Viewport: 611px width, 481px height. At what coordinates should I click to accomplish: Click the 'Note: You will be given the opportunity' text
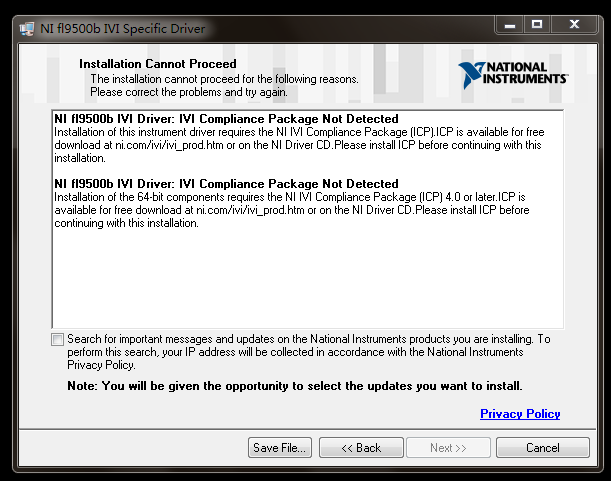click(x=295, y=386)
